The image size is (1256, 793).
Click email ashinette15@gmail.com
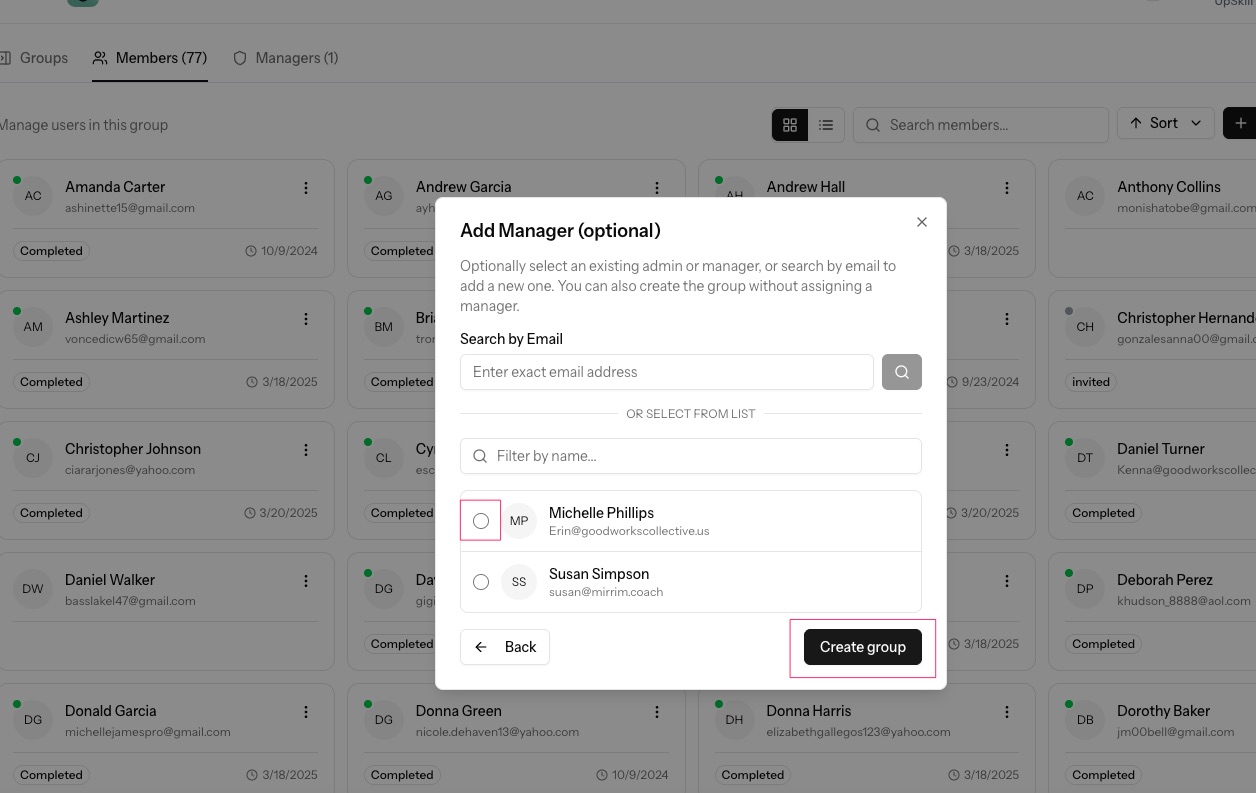[x=130, y=208]
